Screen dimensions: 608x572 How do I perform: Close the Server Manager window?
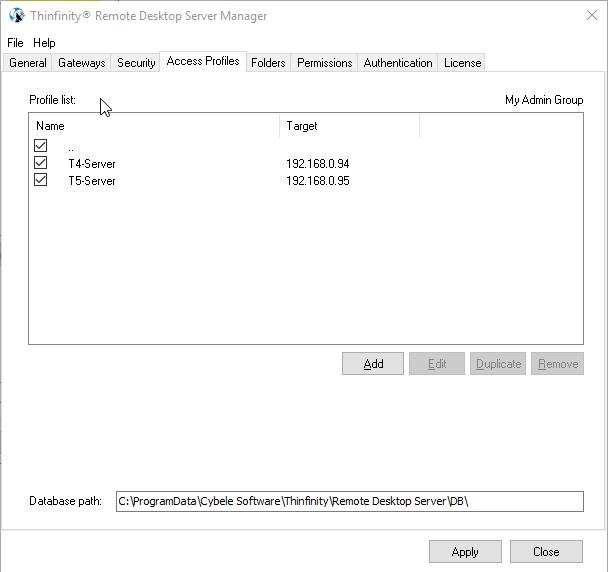(592, 16)
